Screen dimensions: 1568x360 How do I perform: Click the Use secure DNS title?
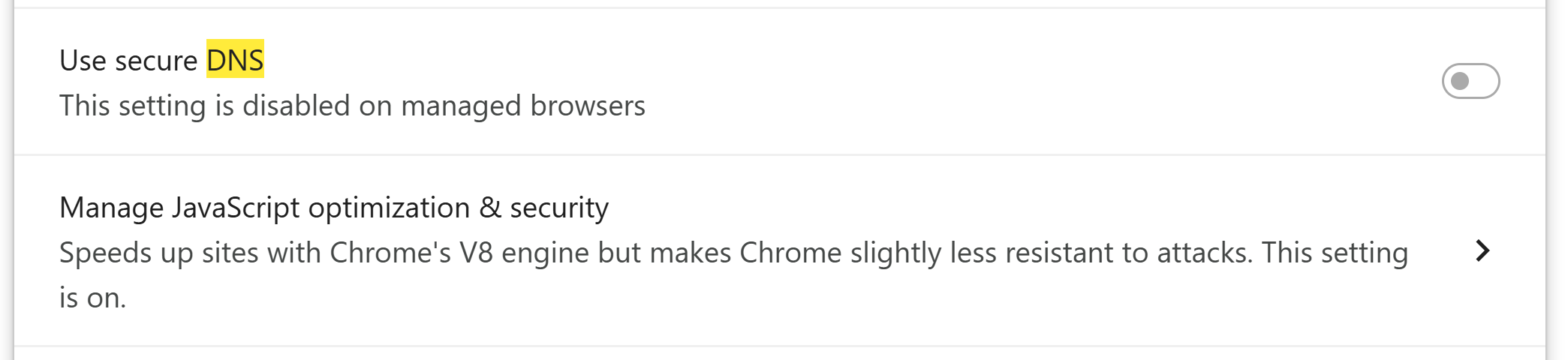161,60
